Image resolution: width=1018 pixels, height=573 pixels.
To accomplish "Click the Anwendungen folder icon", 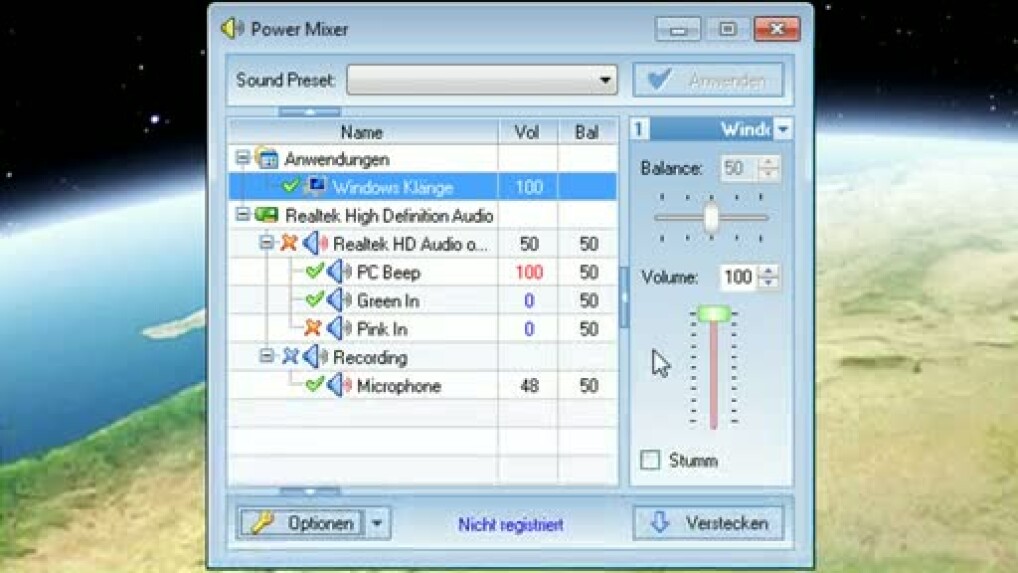I will point(267,159).
